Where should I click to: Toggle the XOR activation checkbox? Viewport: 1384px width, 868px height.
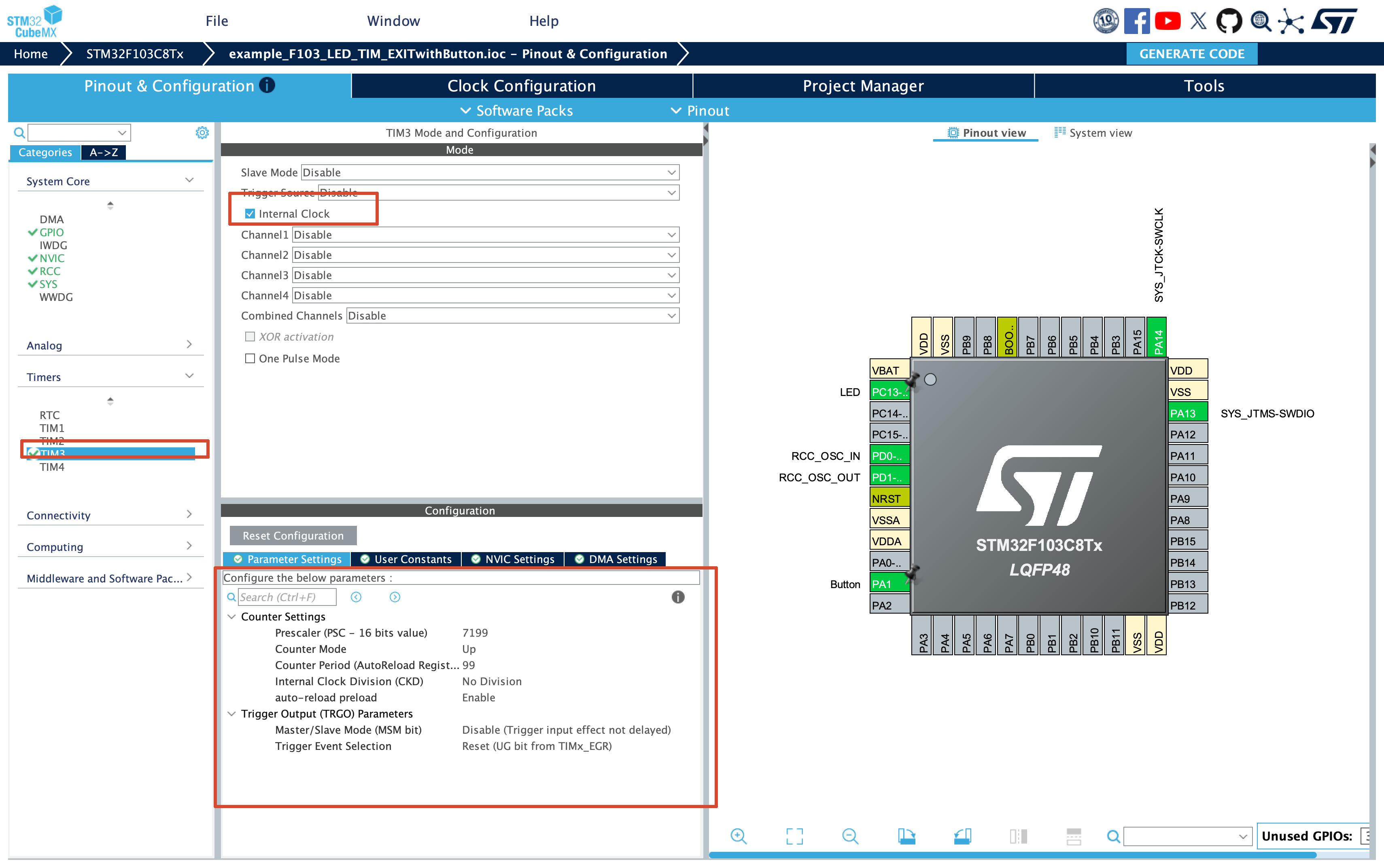coord(250,337)
